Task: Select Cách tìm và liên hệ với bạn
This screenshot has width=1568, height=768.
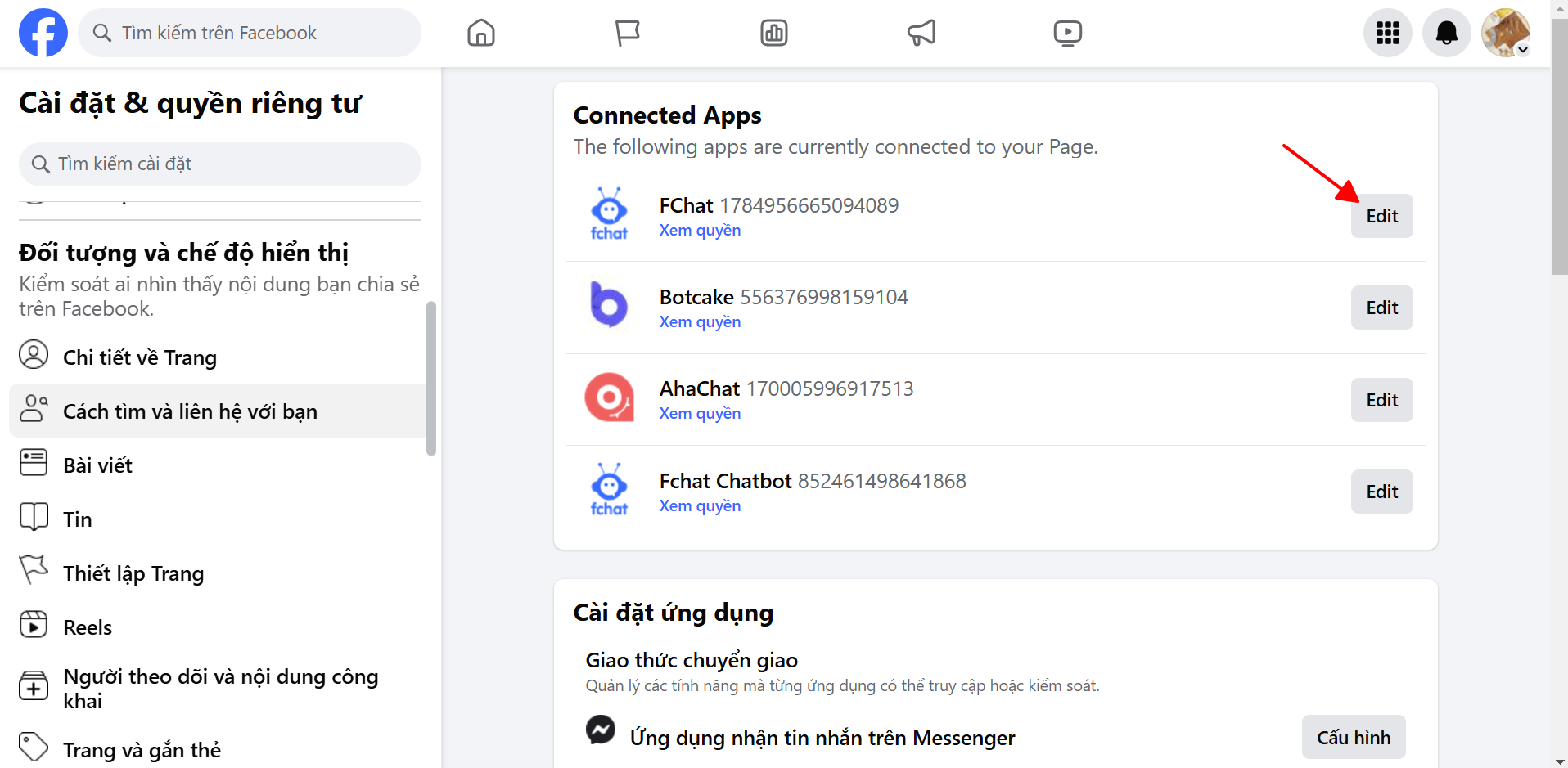Action: pos(218,411)
